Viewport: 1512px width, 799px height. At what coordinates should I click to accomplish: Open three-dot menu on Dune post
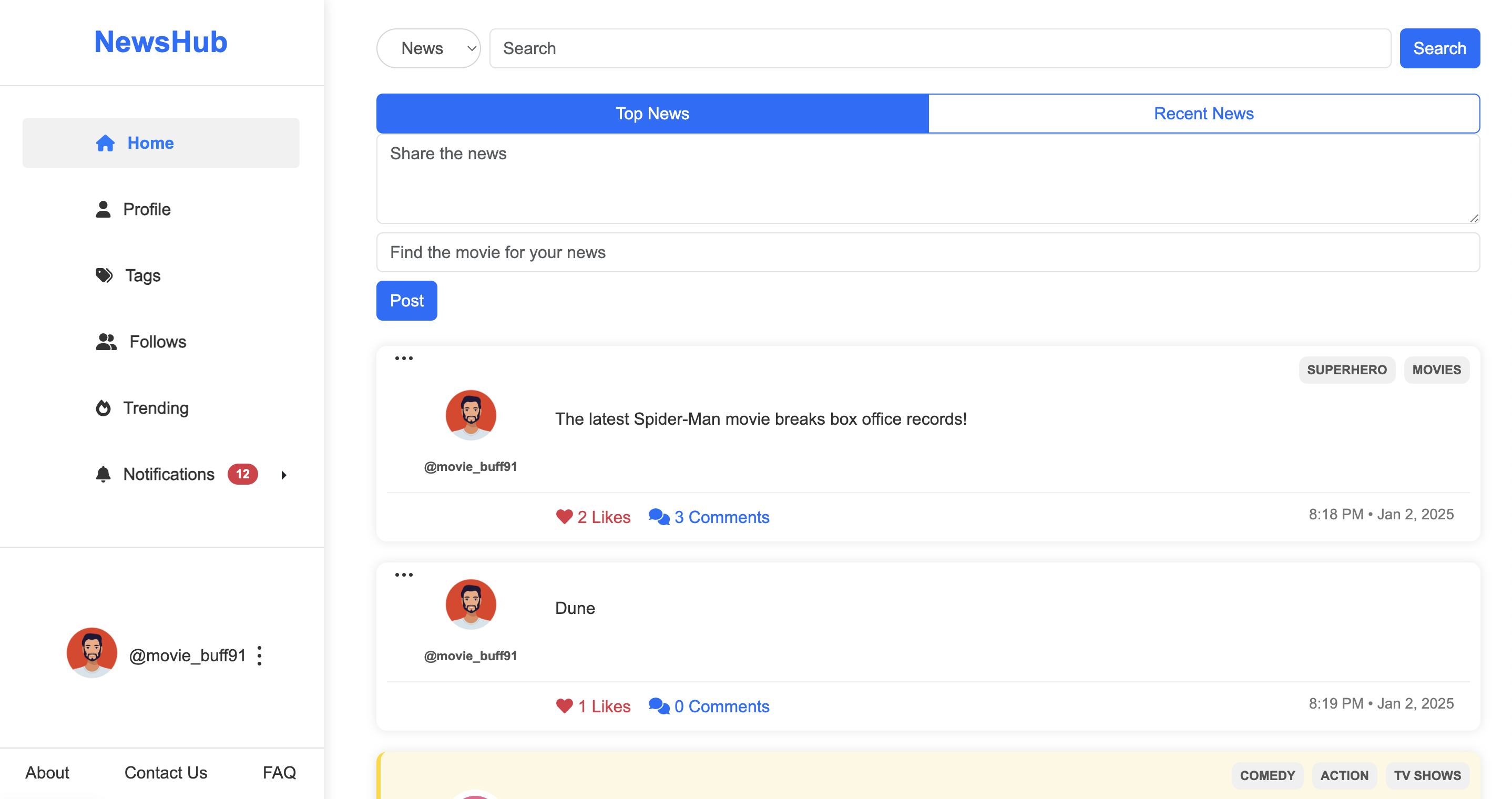tap(404, 575)
